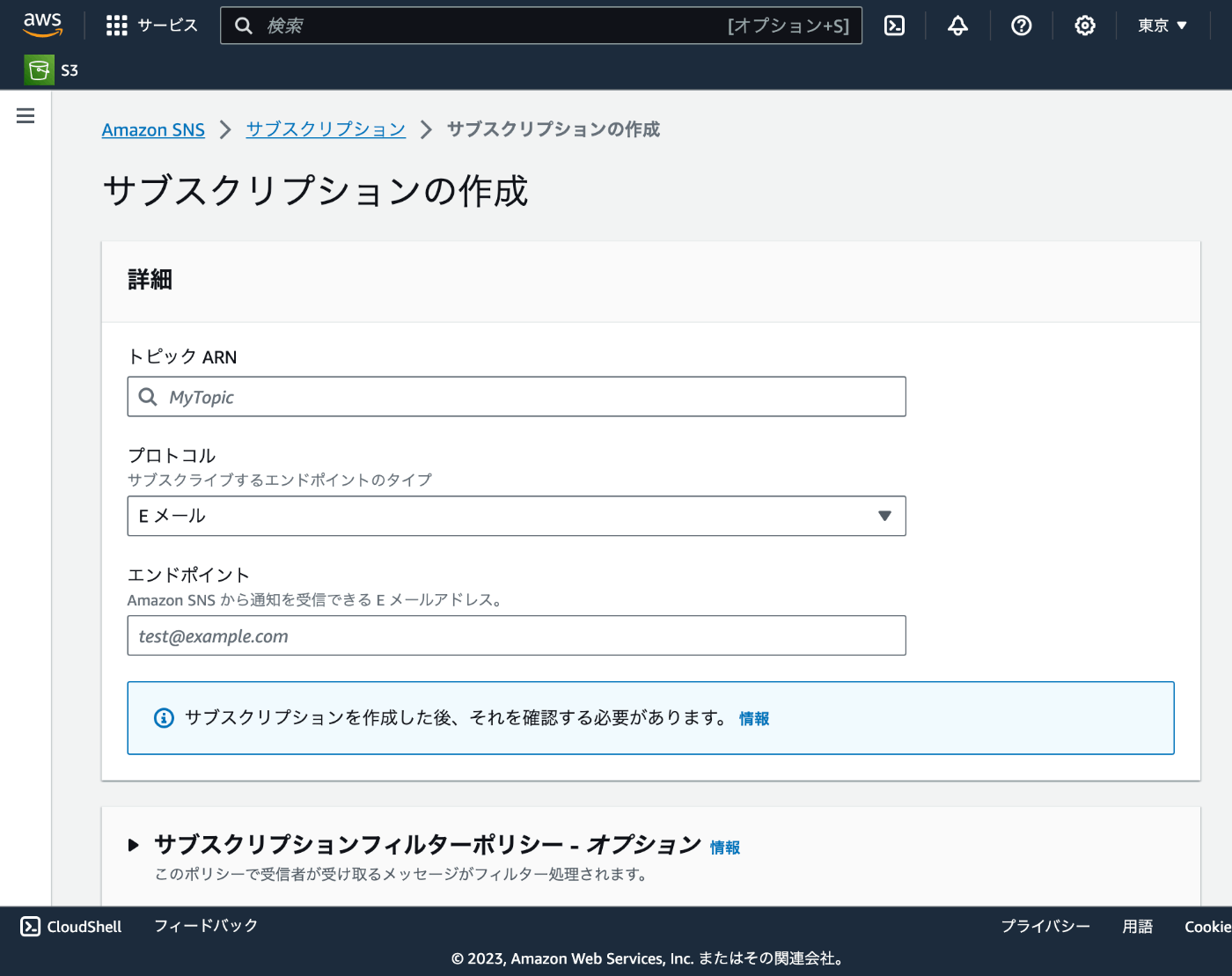Expand the left navigation hamburger menu
This screenshot has width=1232, height=976.
coord(26,115)
